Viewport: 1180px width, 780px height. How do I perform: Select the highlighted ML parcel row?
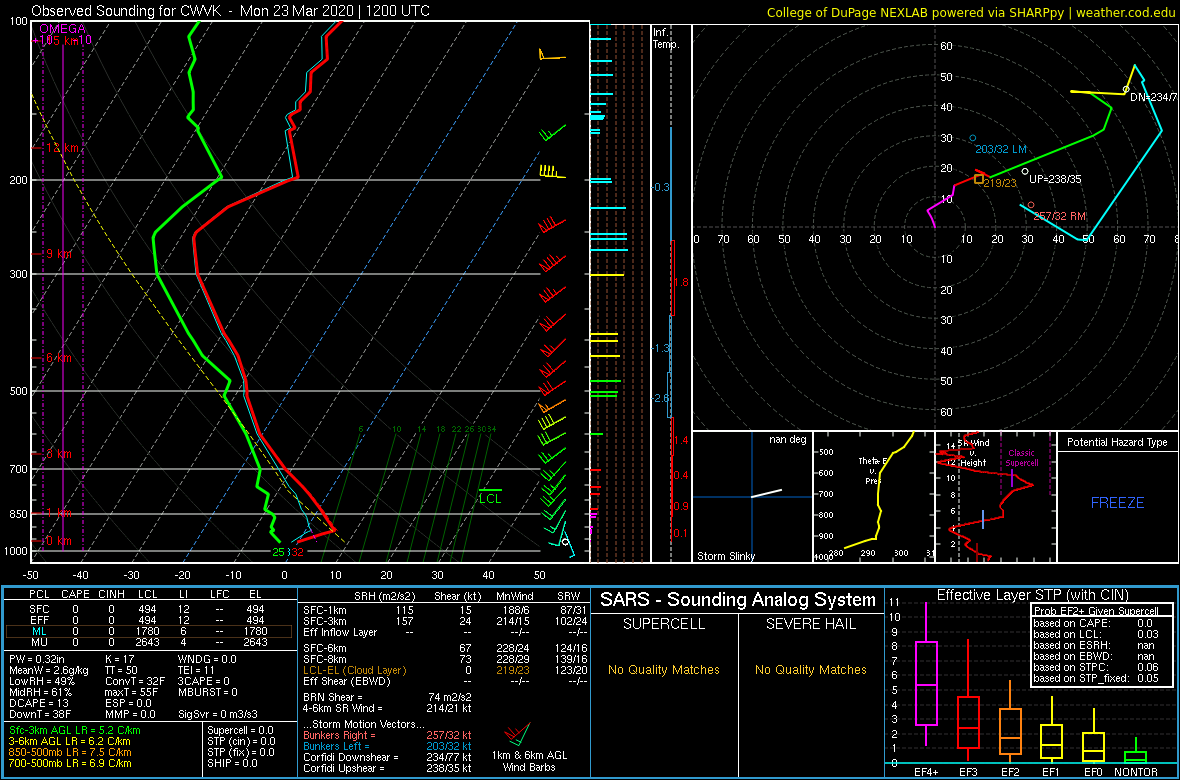[x=151, y=632]
